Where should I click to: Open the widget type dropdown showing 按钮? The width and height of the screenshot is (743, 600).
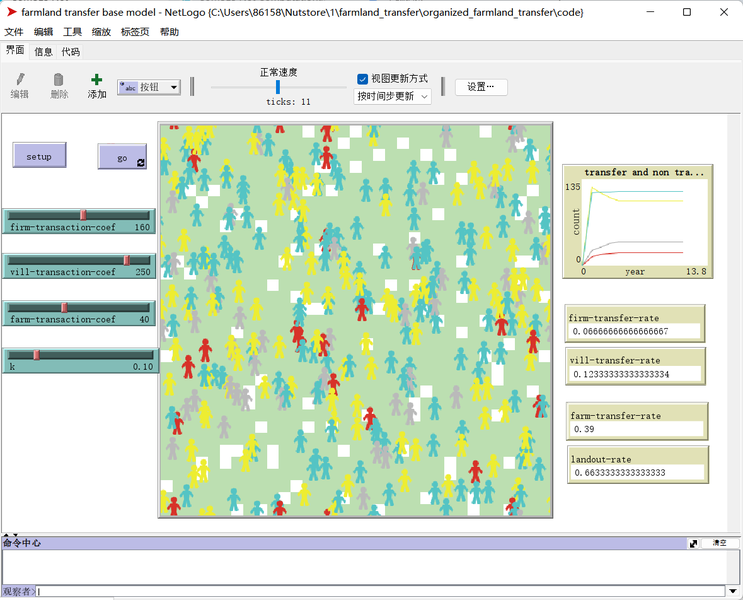coord(149,87)
